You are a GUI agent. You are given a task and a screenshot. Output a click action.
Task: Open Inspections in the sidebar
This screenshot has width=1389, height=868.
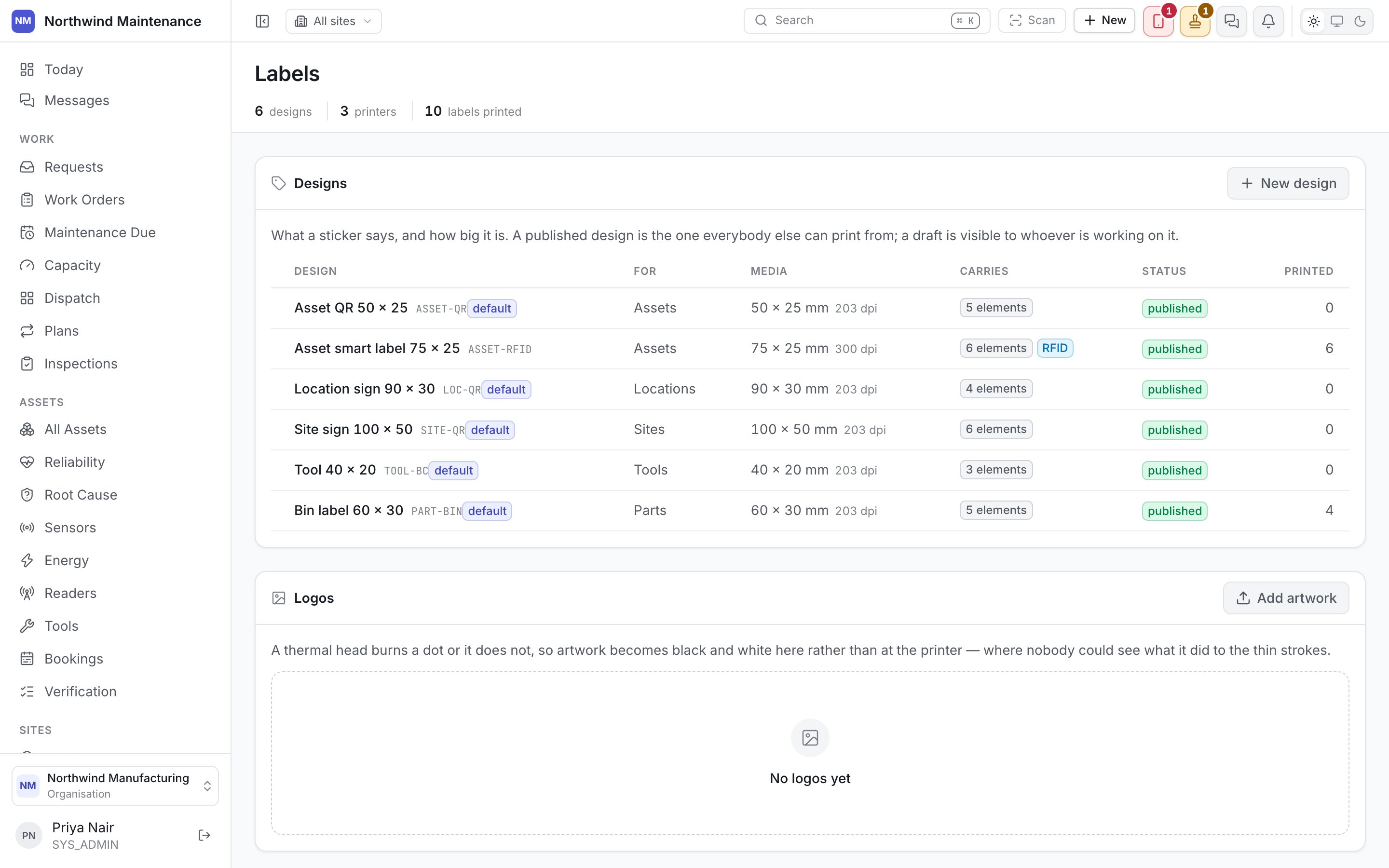(115, 364)
